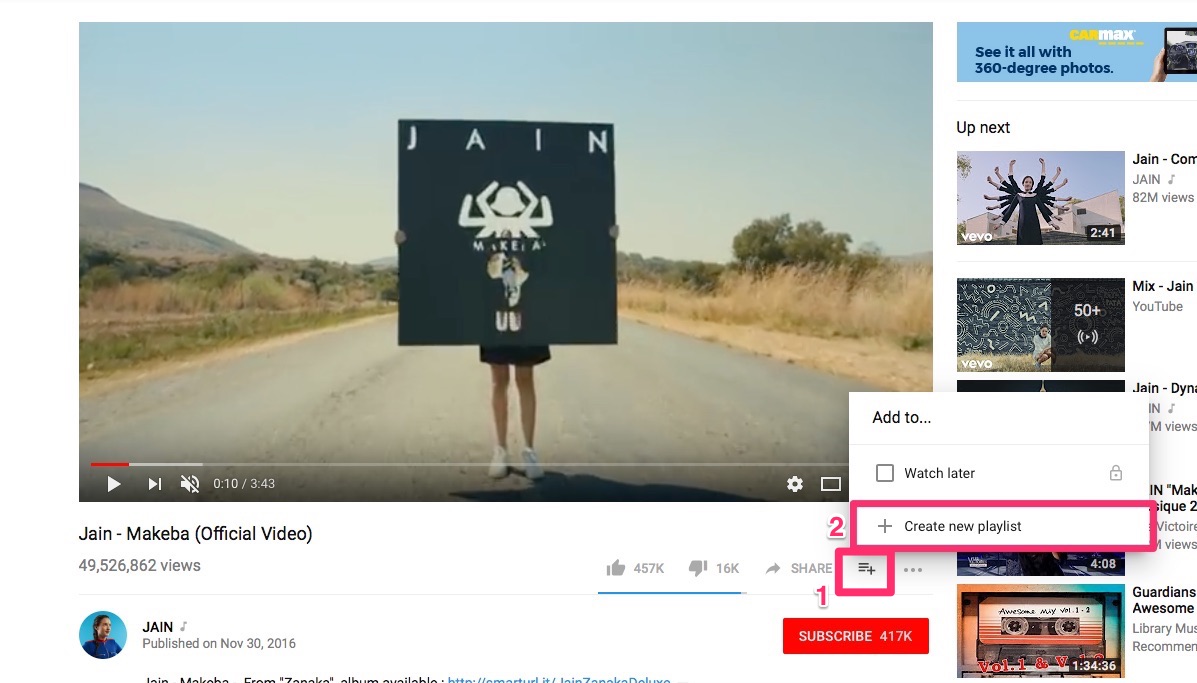Skip to next video icon
Viewport: 1197px width, 683px height.
(x=154, y=484)
